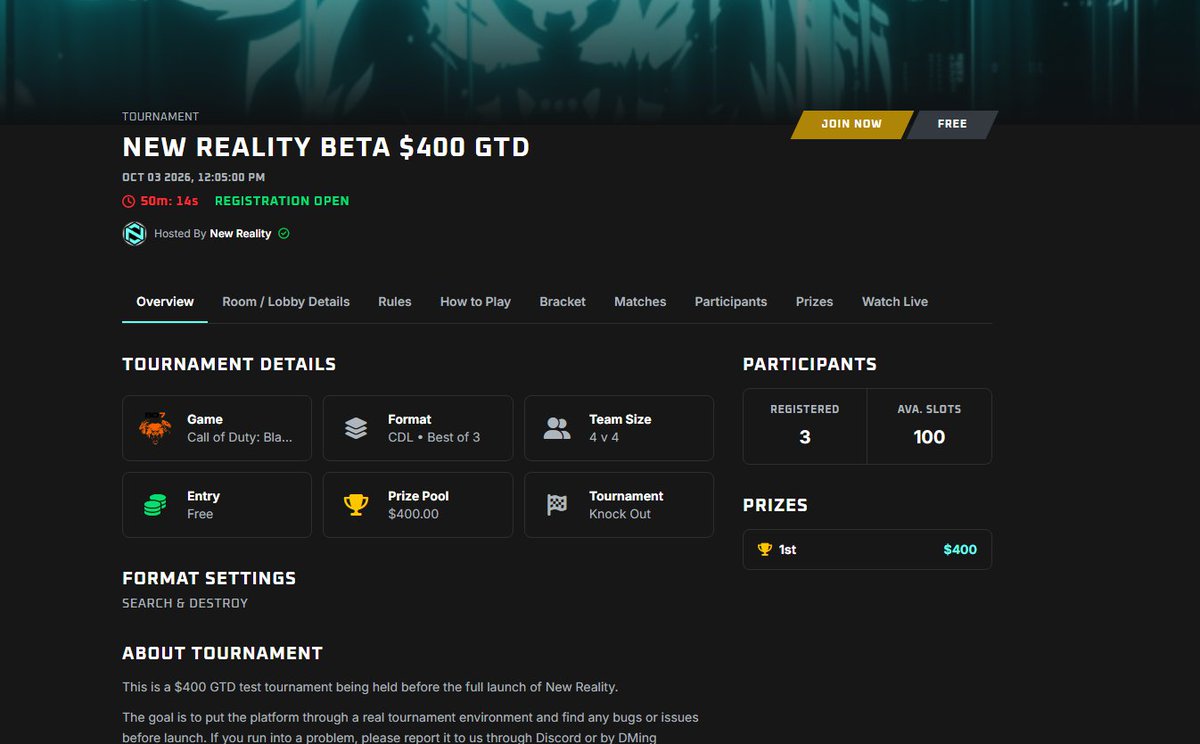Image resolution: width=1200 pixels, height=744 pixels.
Task: Click the 'PARTICIPANTS' sidebar heading
Action: pyautogui.click(x=810, y=364)
